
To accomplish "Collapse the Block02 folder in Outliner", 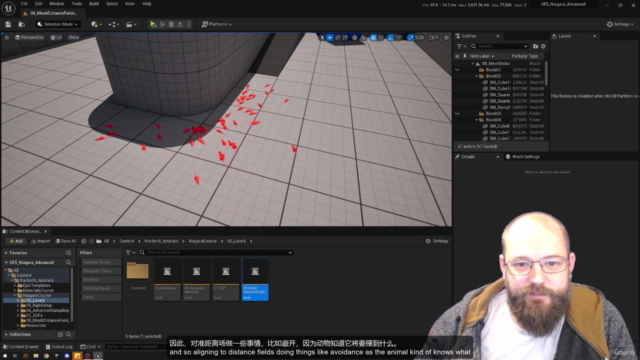I will [476, 76].
